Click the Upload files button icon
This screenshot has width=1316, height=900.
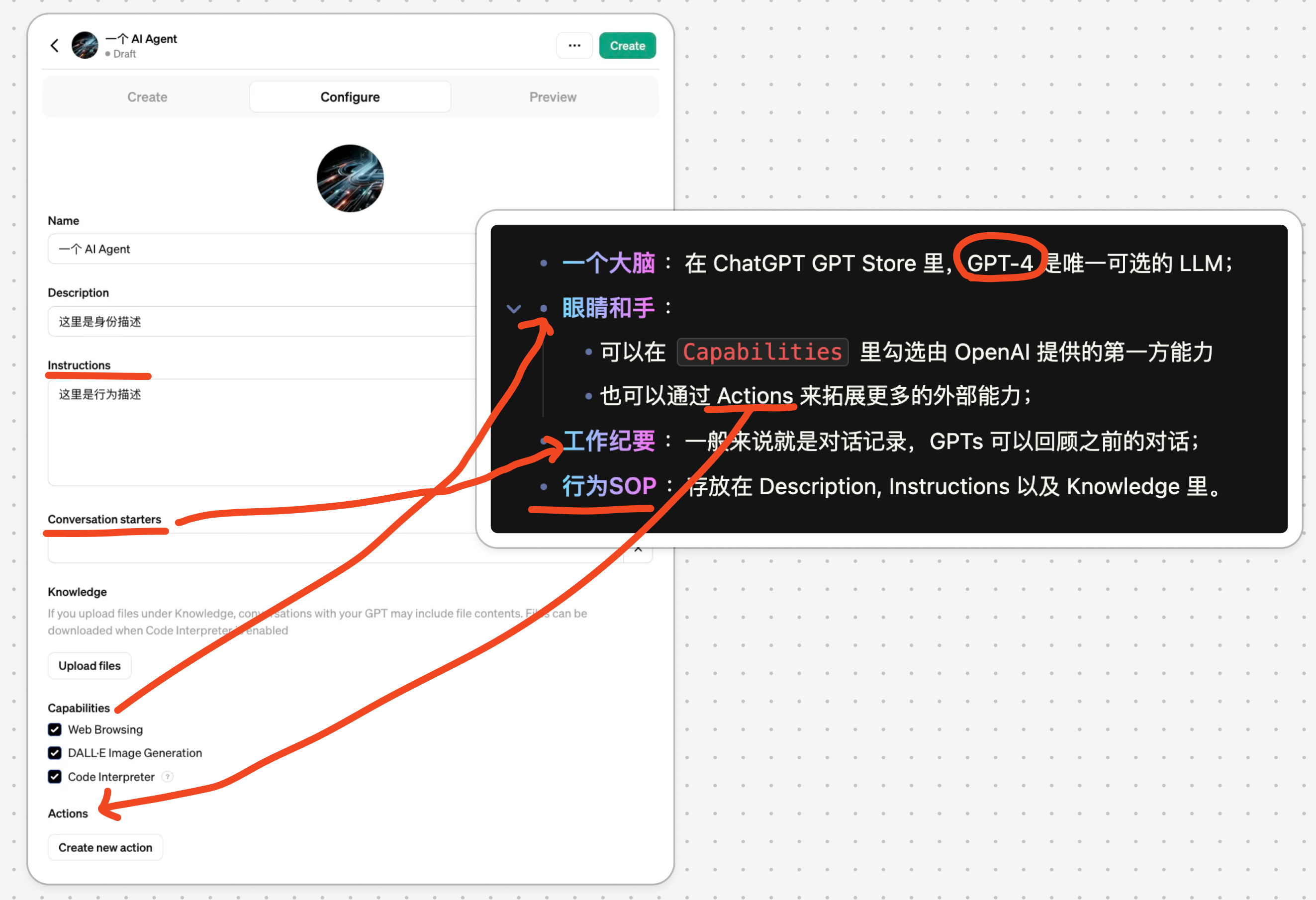coord(89,665)
